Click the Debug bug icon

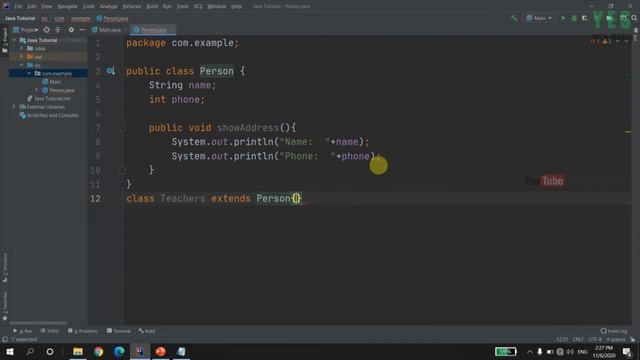[574, 18]
